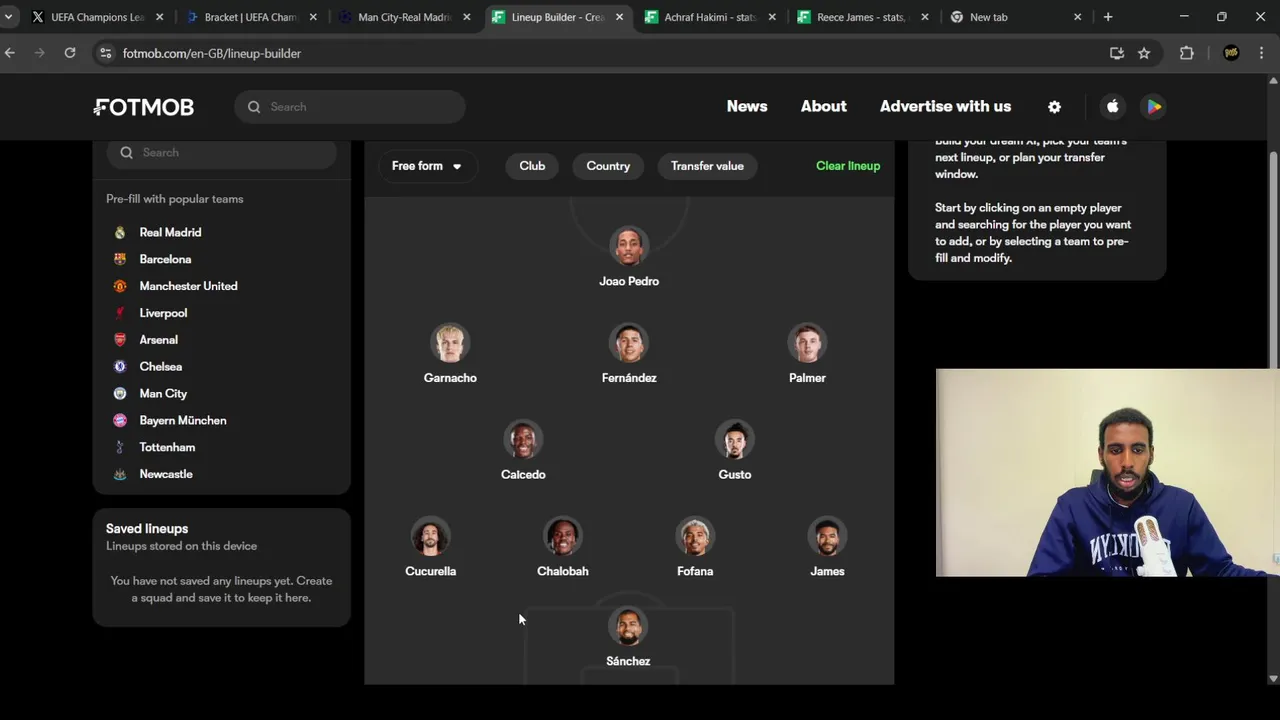Viewport: 1280px width, 720px height.
Task: Open a new browser tab
Action: 1108,17
